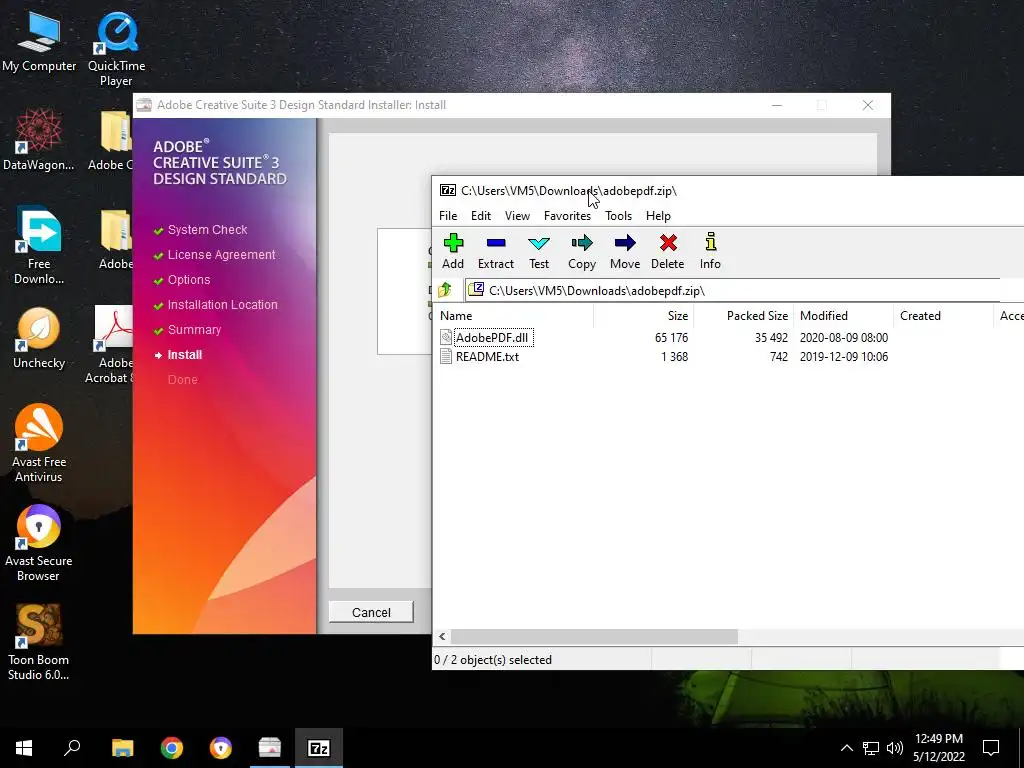Screen dimensions: 1024x768
Task: Open the Windows Start menu
Action: click(24, 748)
